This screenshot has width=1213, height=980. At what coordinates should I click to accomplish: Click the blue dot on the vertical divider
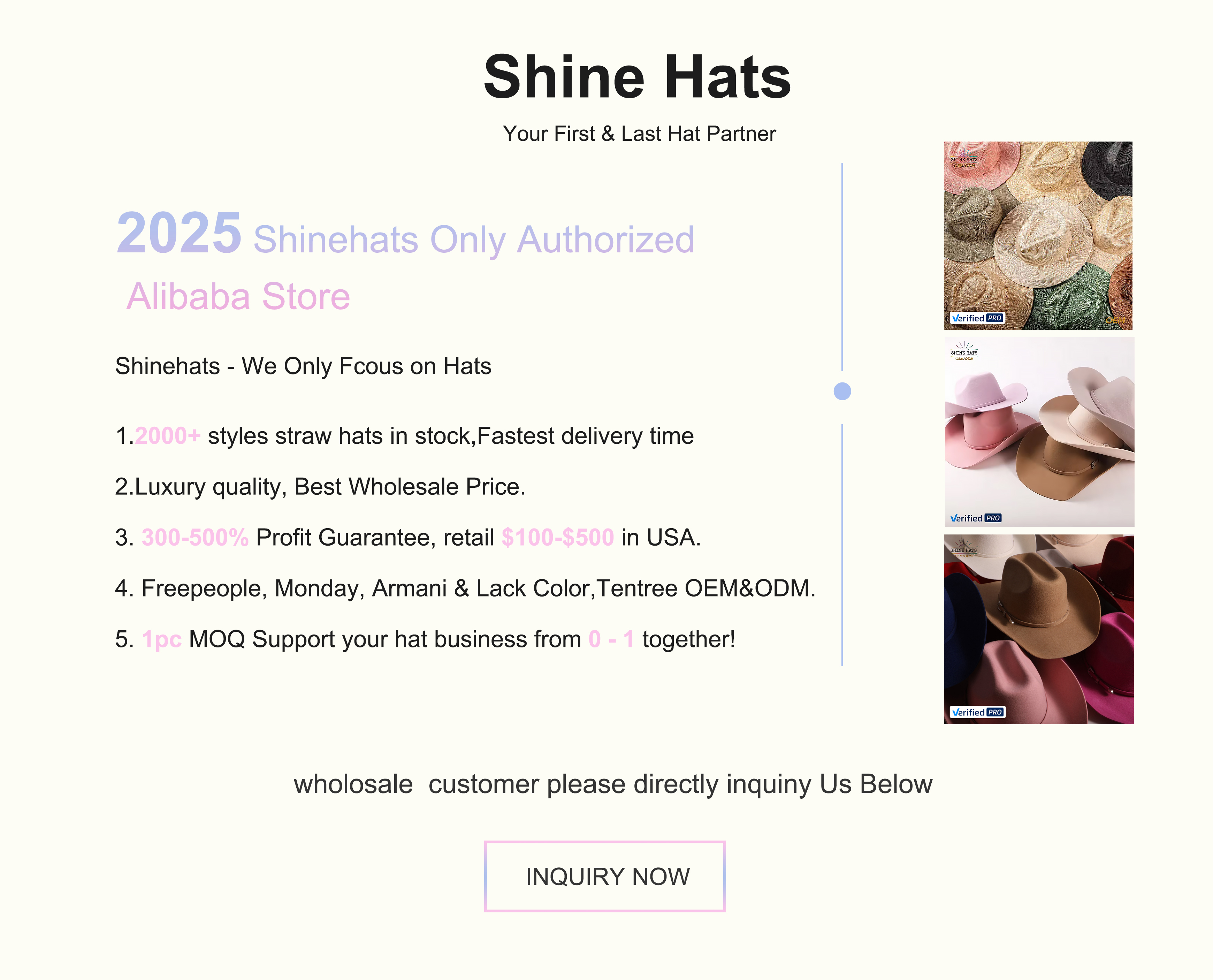click(842, 391)
